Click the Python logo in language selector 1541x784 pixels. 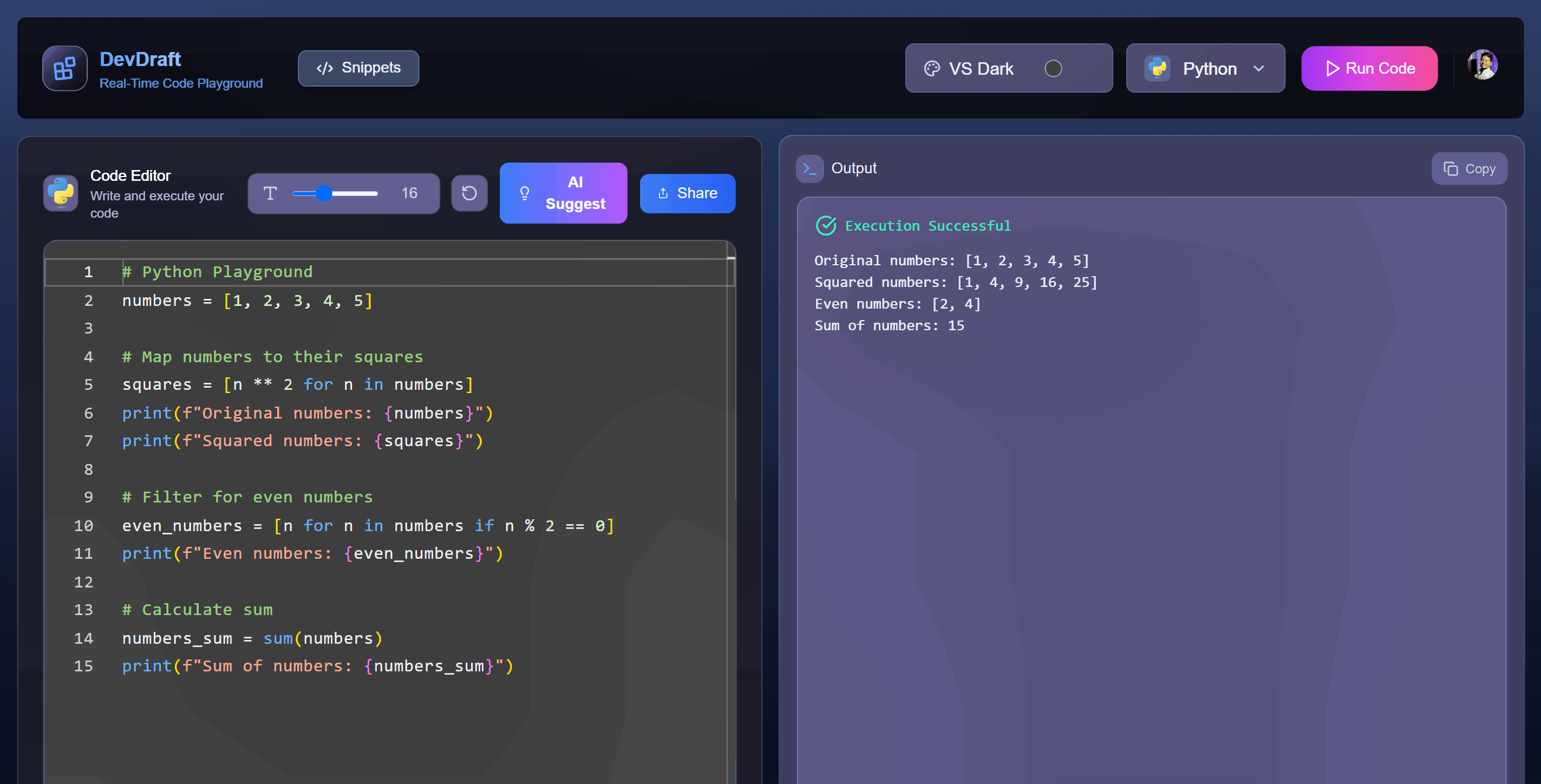click(x=1158, y=69)
